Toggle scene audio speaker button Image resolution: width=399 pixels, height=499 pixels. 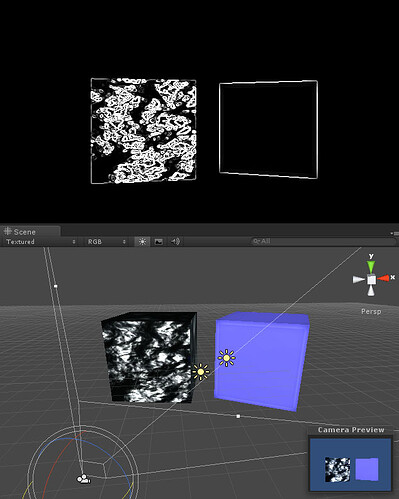tap(175, 241)
